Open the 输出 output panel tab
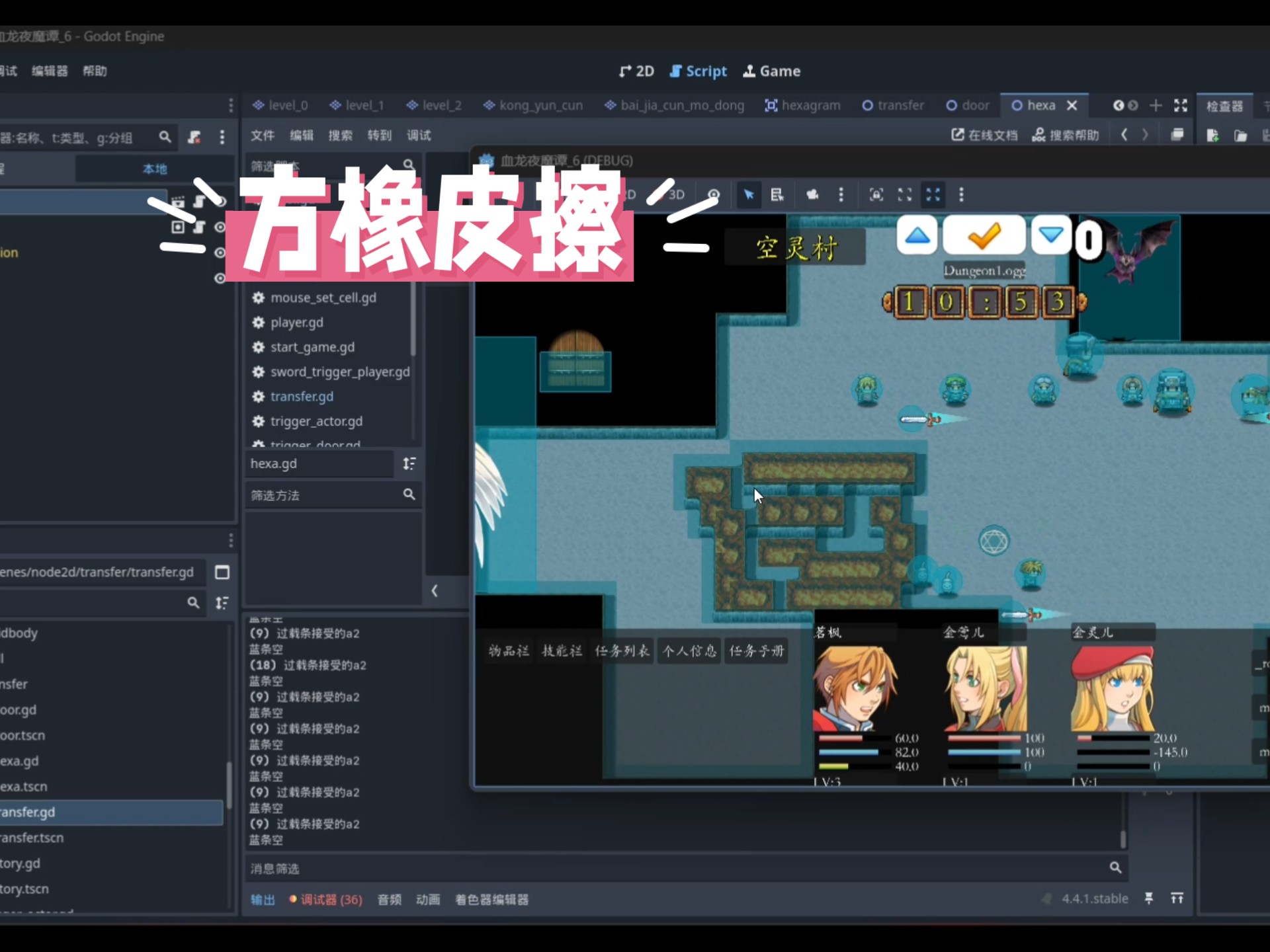This screenshot has width=1270, height=952. click(263, 899)
